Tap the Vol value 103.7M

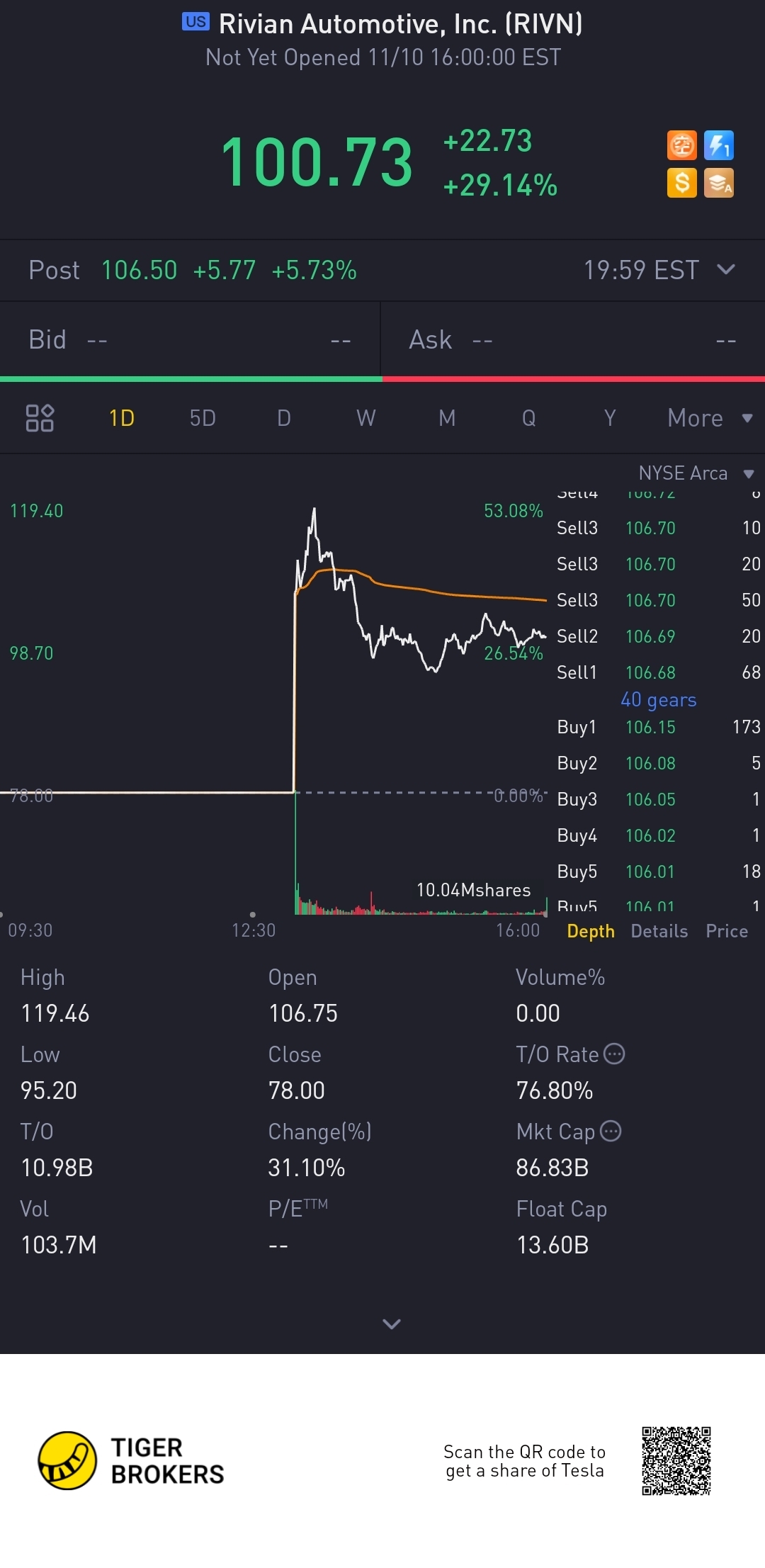(59, 1245)
